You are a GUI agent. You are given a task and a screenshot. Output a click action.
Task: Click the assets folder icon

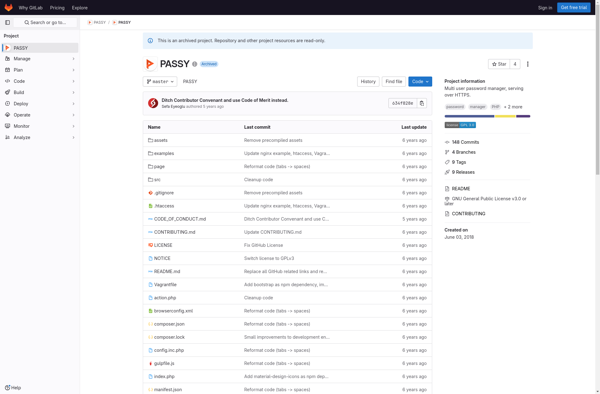point(150,140)
